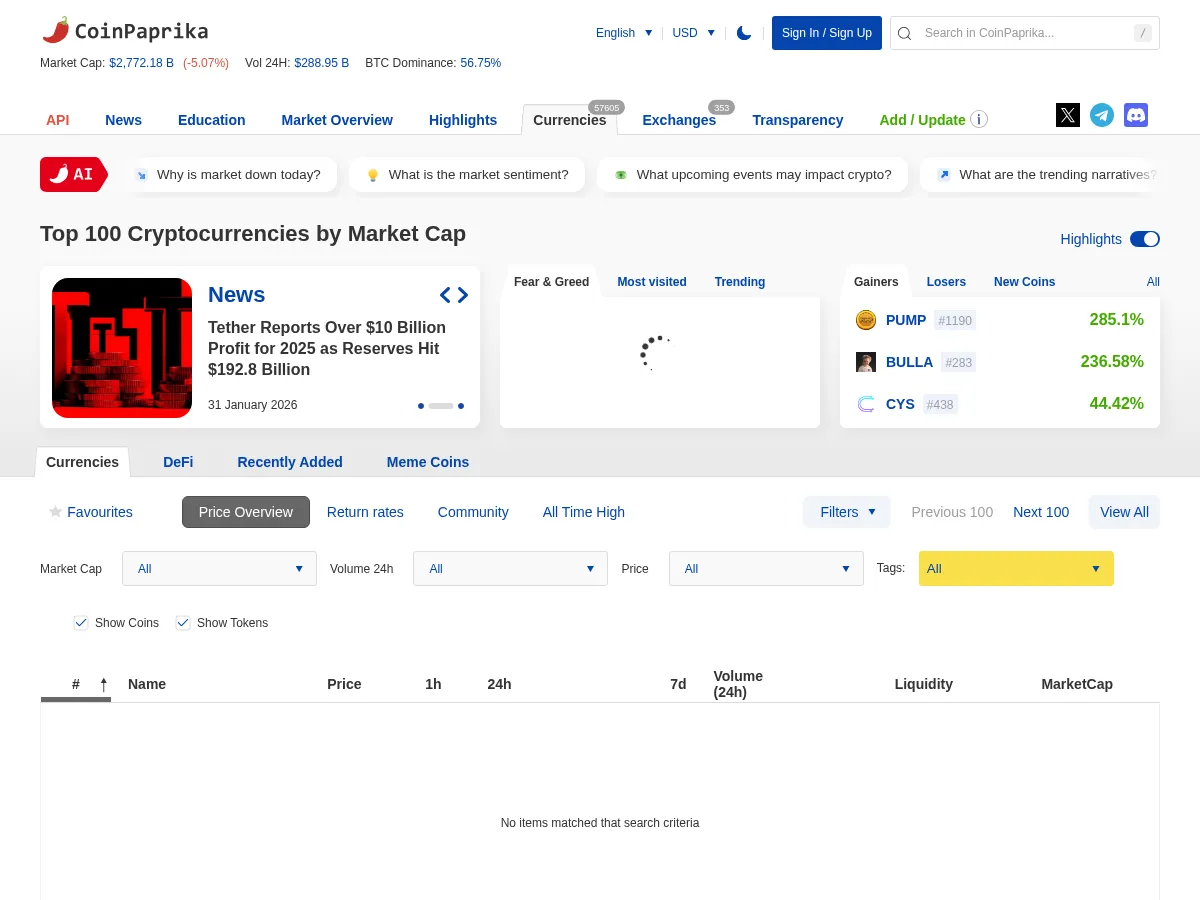Select the first carousel pagination dot
The image size is (1200, 900).
pos(421,406)
